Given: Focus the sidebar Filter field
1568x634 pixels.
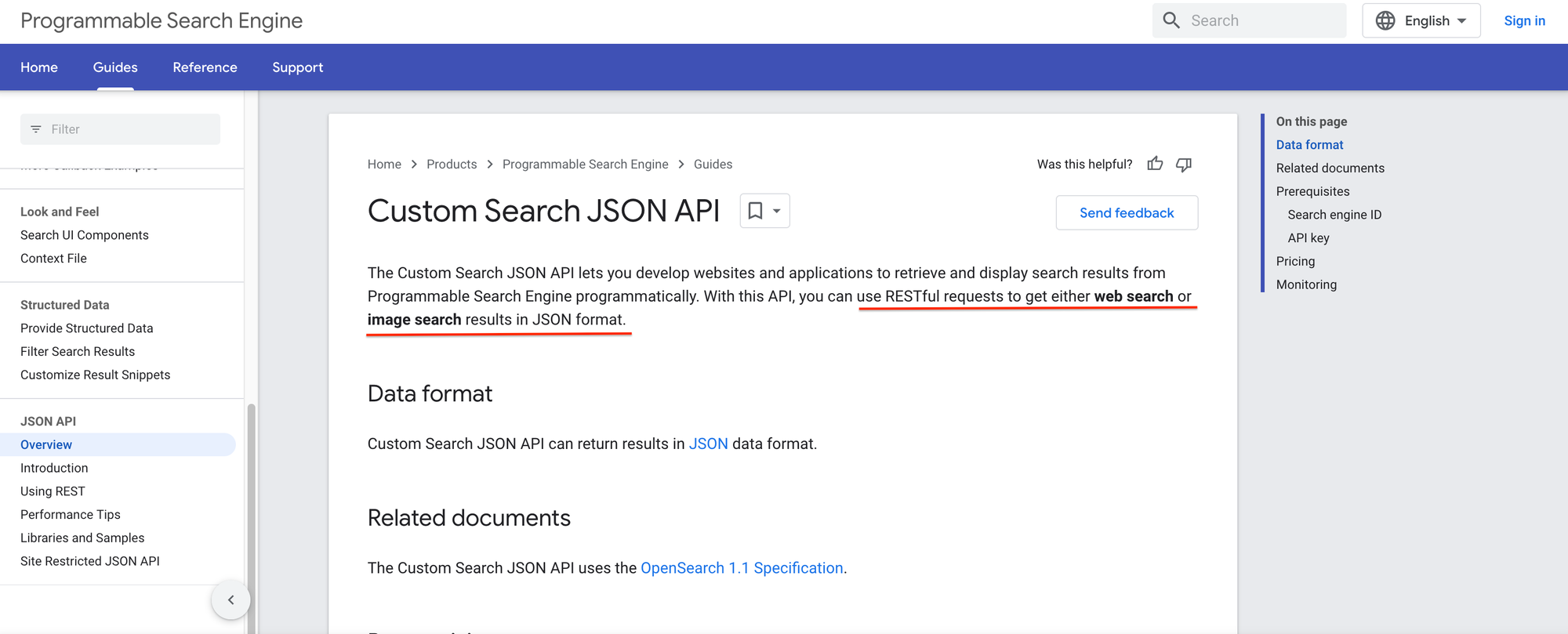Looking at the screenshot, I should pyautogui.click(x=120, y=129).
